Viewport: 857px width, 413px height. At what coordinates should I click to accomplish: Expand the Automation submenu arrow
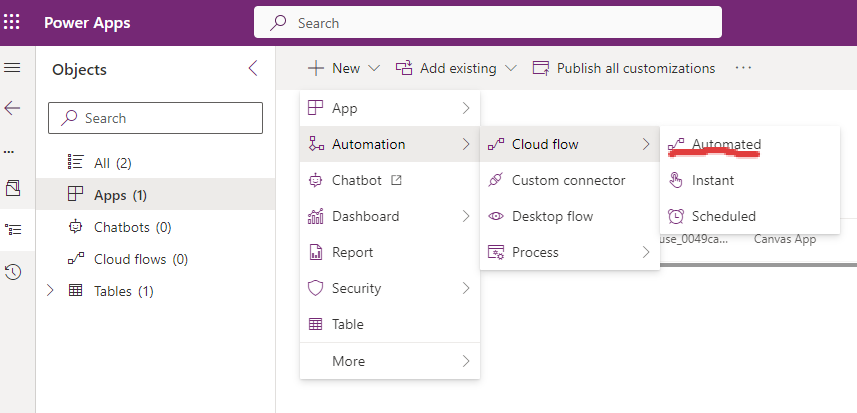[466, 144]
